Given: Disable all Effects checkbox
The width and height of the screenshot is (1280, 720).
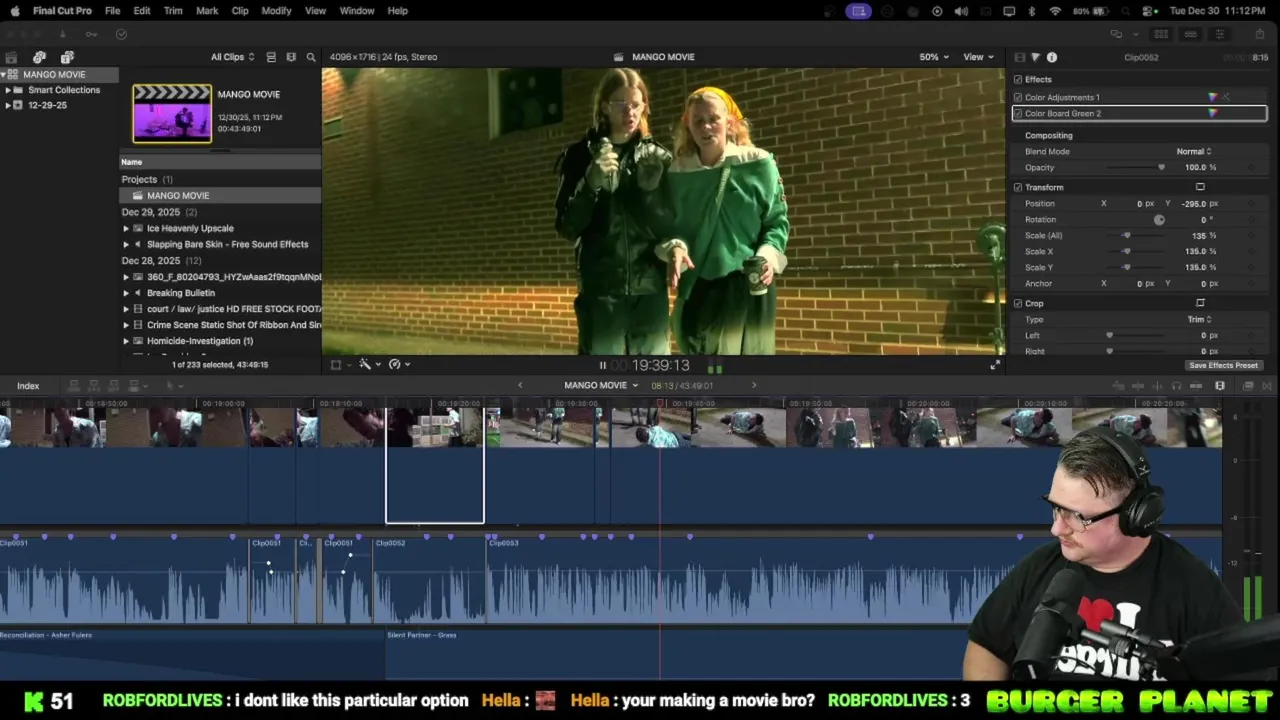Looking at the screenshot, I should (x=1018, y=79).
